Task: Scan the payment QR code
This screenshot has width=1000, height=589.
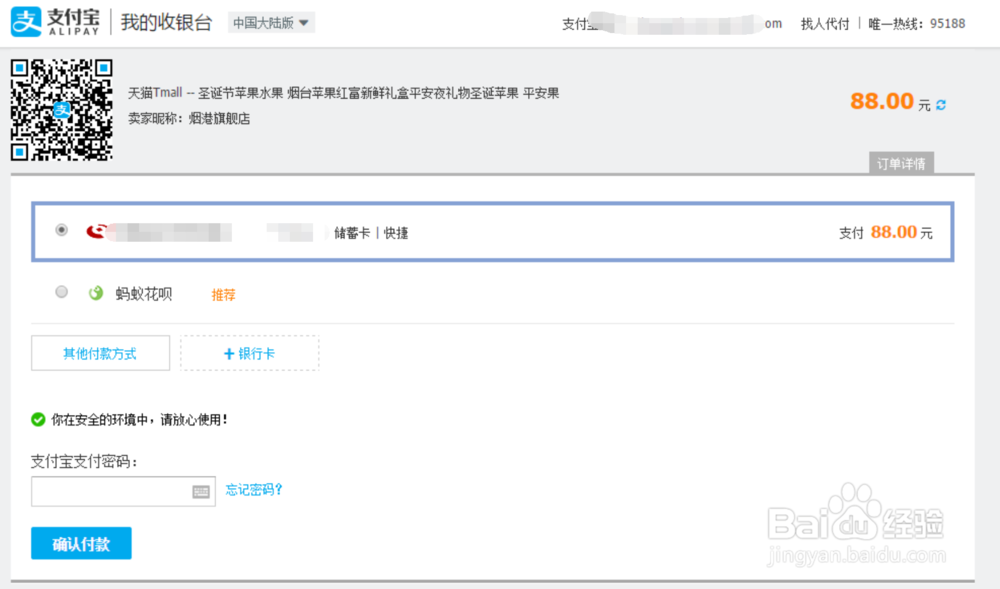Action: (62, 108)
